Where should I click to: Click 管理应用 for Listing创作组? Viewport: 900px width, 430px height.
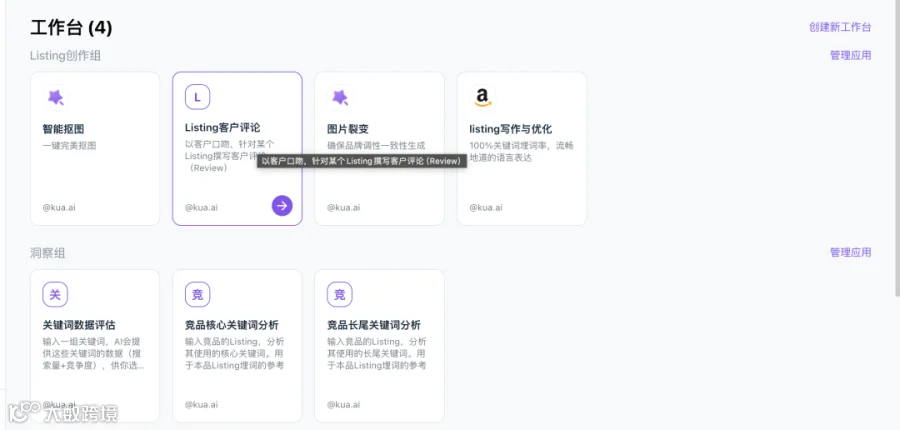click(850, 55)
